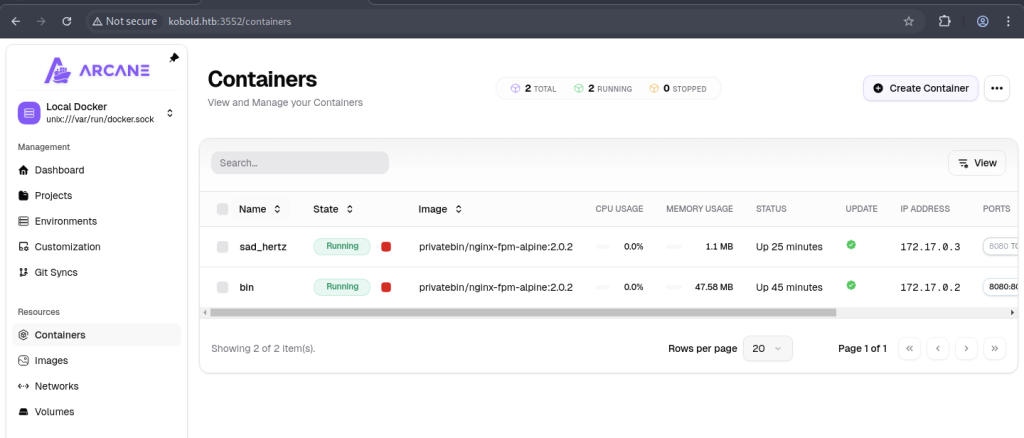Open Volumes in the sidebar
This screenshot has width=1024, height=438.
click(97, 412)
